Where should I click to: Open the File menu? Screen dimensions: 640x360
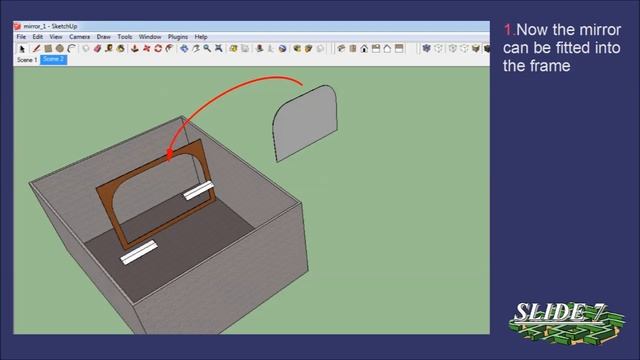pos(21,37)
